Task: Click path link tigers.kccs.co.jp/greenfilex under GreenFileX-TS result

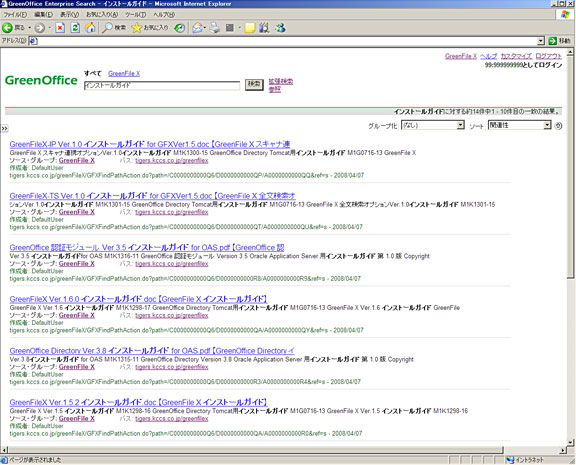Action: coord(172,212)
